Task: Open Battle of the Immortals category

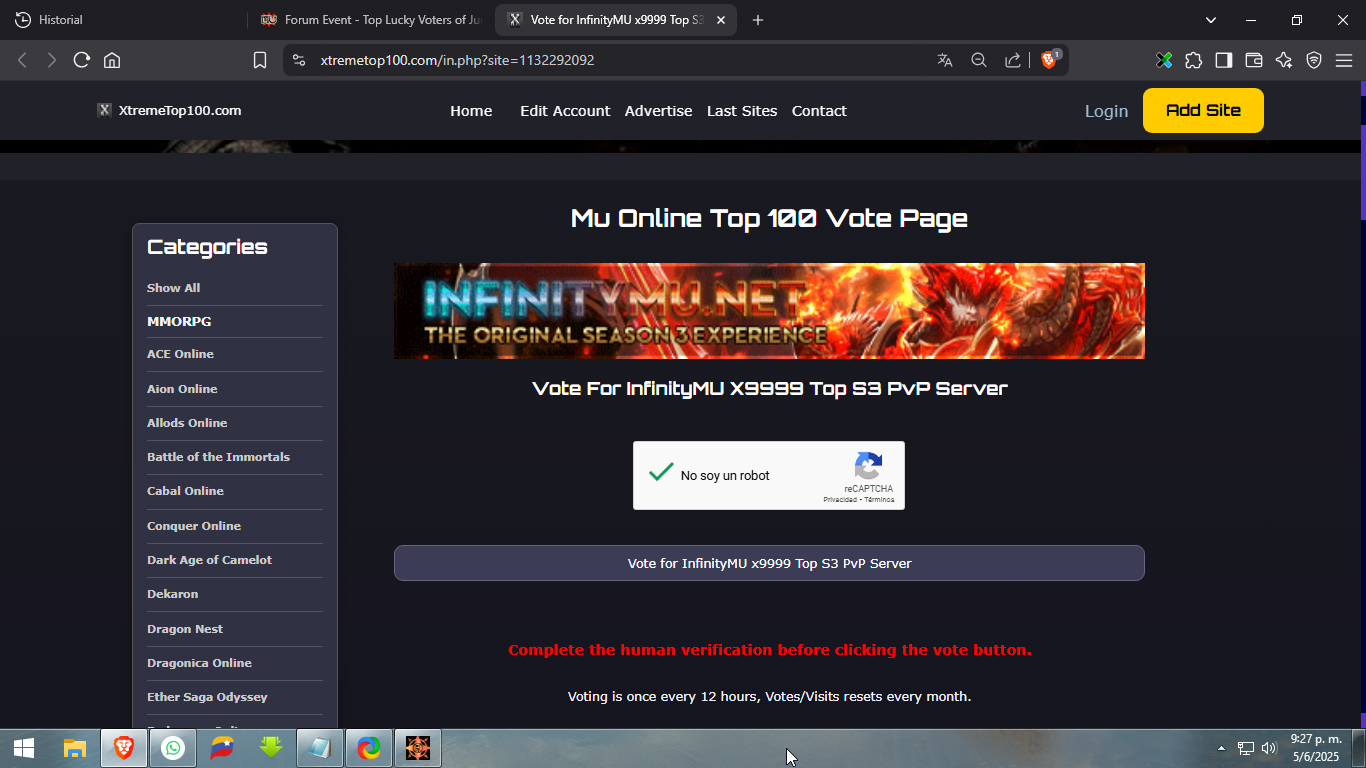Action: coord(218,457)
